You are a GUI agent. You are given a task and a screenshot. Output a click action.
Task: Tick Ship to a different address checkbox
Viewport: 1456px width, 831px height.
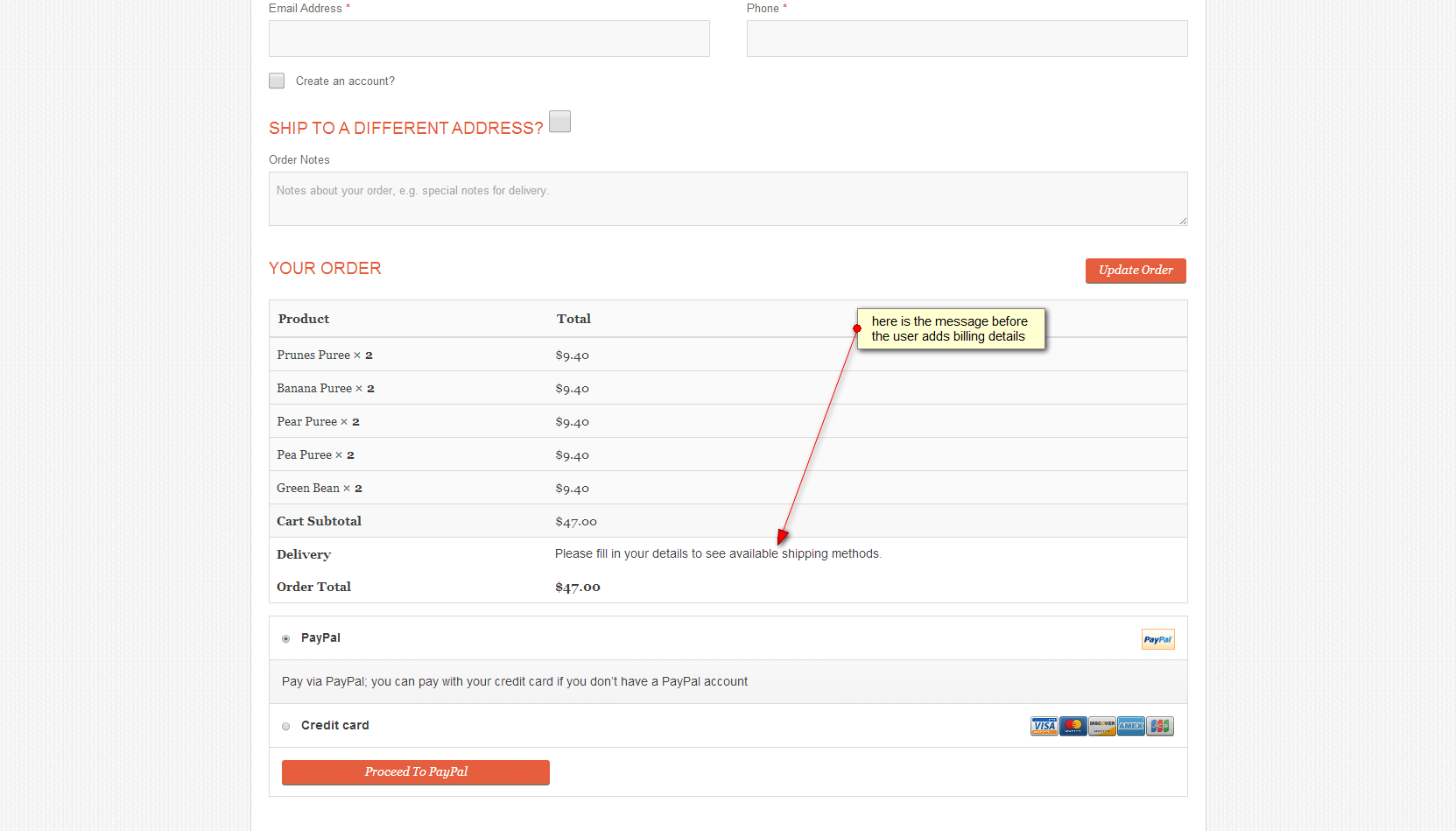[x=559, y=122]
